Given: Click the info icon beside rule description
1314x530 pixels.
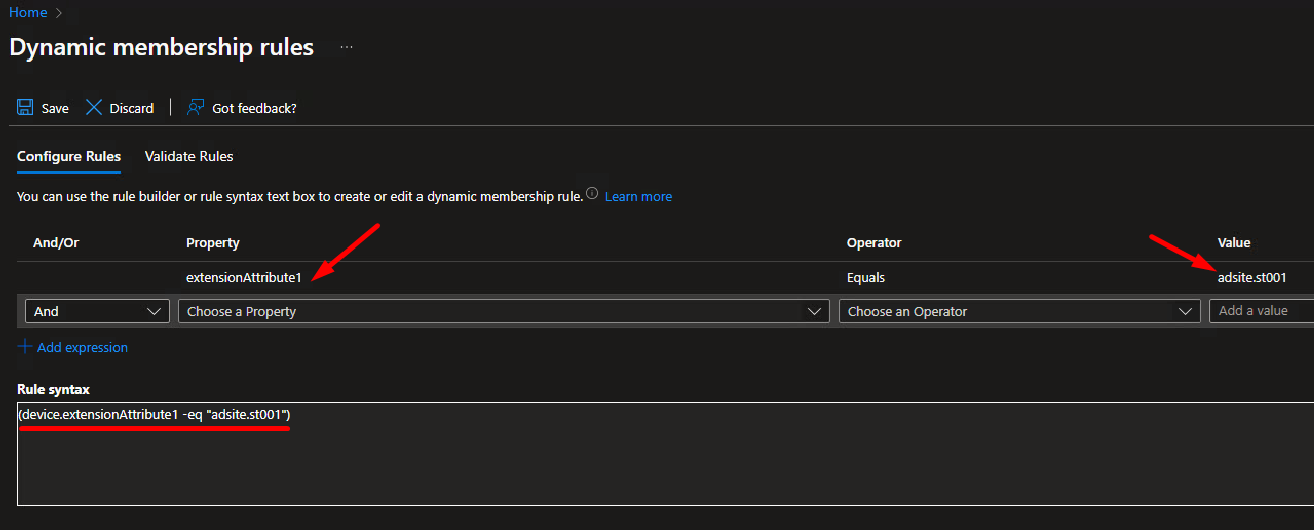Looking at the screenshot, I should (x=592, y=194).
